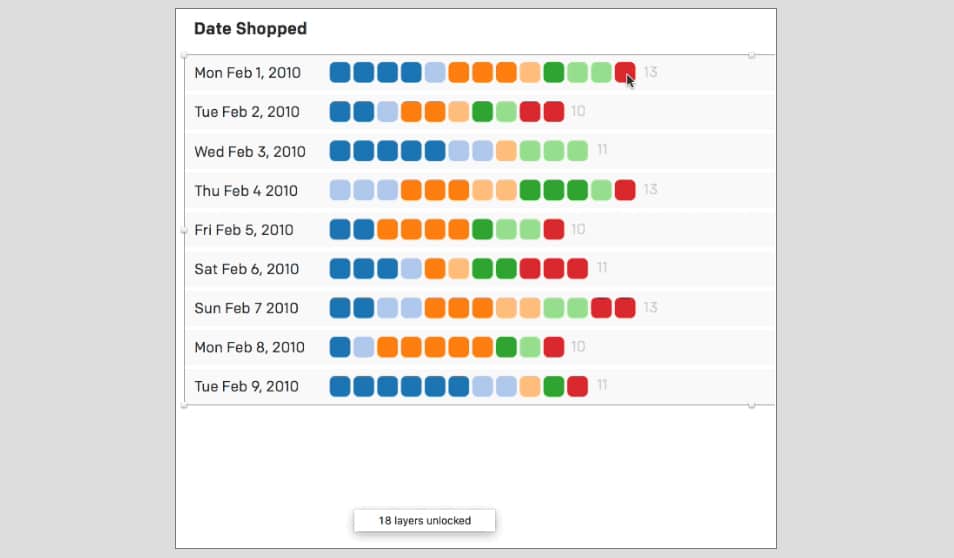Image resolution: width=954 pixels, height=558 pixels.
Task: Select the "Wed Feb 3, 2010" date label
Action: [250, 152]
